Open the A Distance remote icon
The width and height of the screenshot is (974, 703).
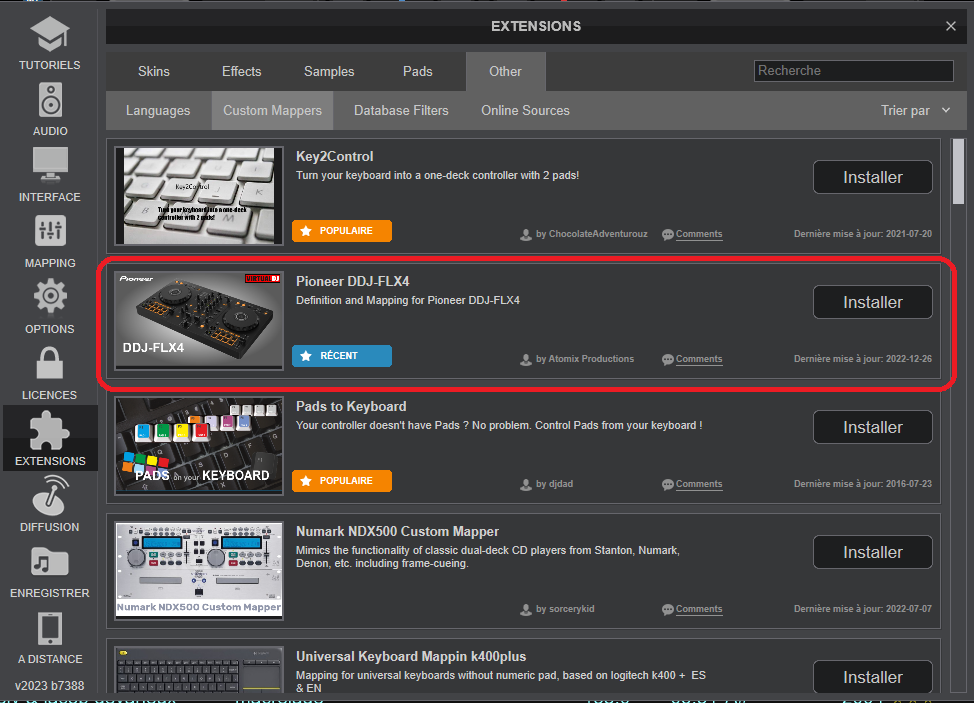click(50, 628)
